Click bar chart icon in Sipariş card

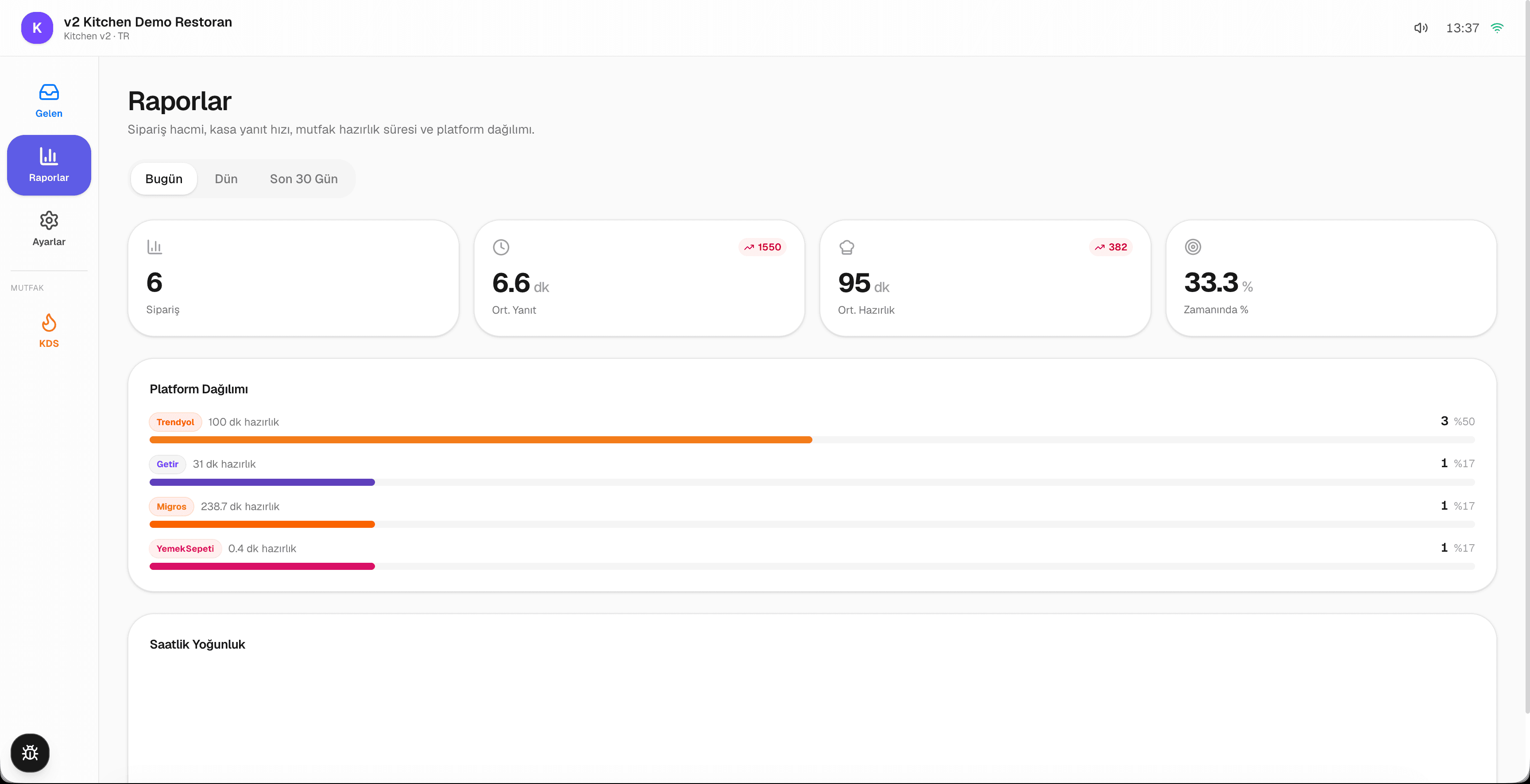(155, 247)
